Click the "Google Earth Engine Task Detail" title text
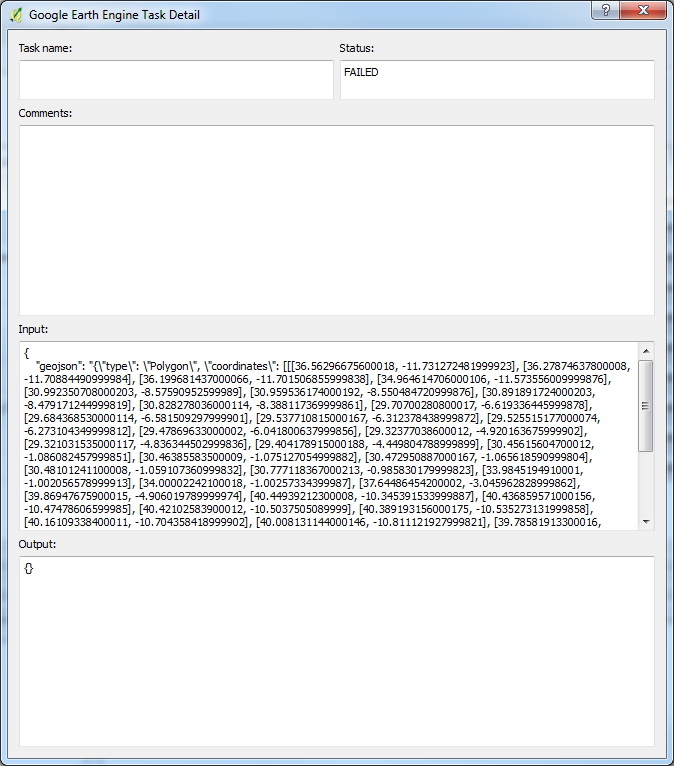The image size is (674, 766). point(114,15)
